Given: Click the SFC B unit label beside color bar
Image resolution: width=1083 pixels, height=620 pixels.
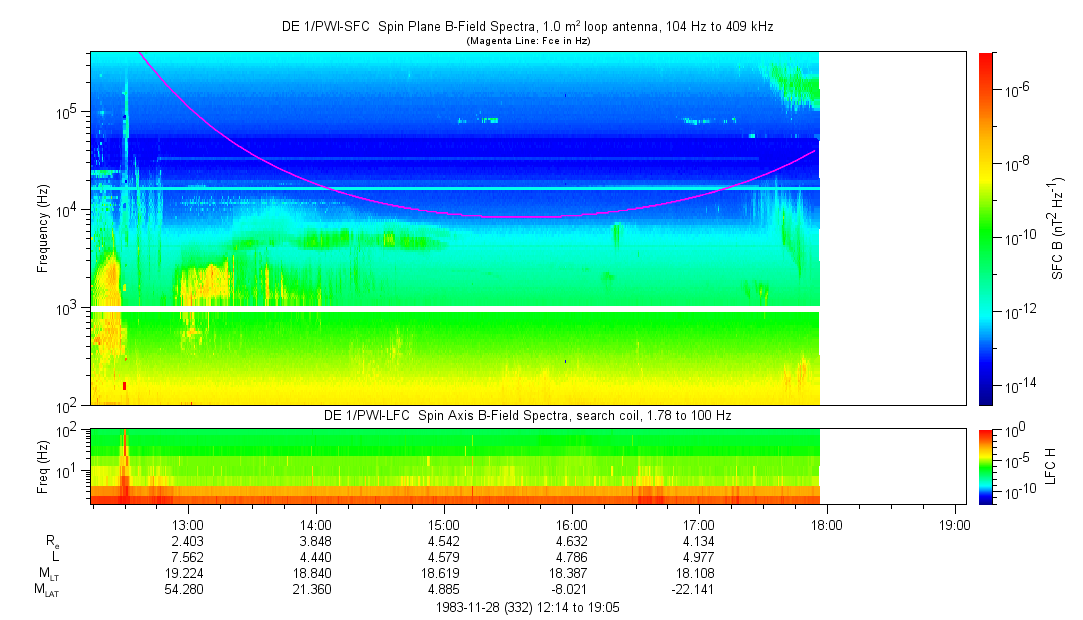Looking at the screenshot, I should (1059, 228).
